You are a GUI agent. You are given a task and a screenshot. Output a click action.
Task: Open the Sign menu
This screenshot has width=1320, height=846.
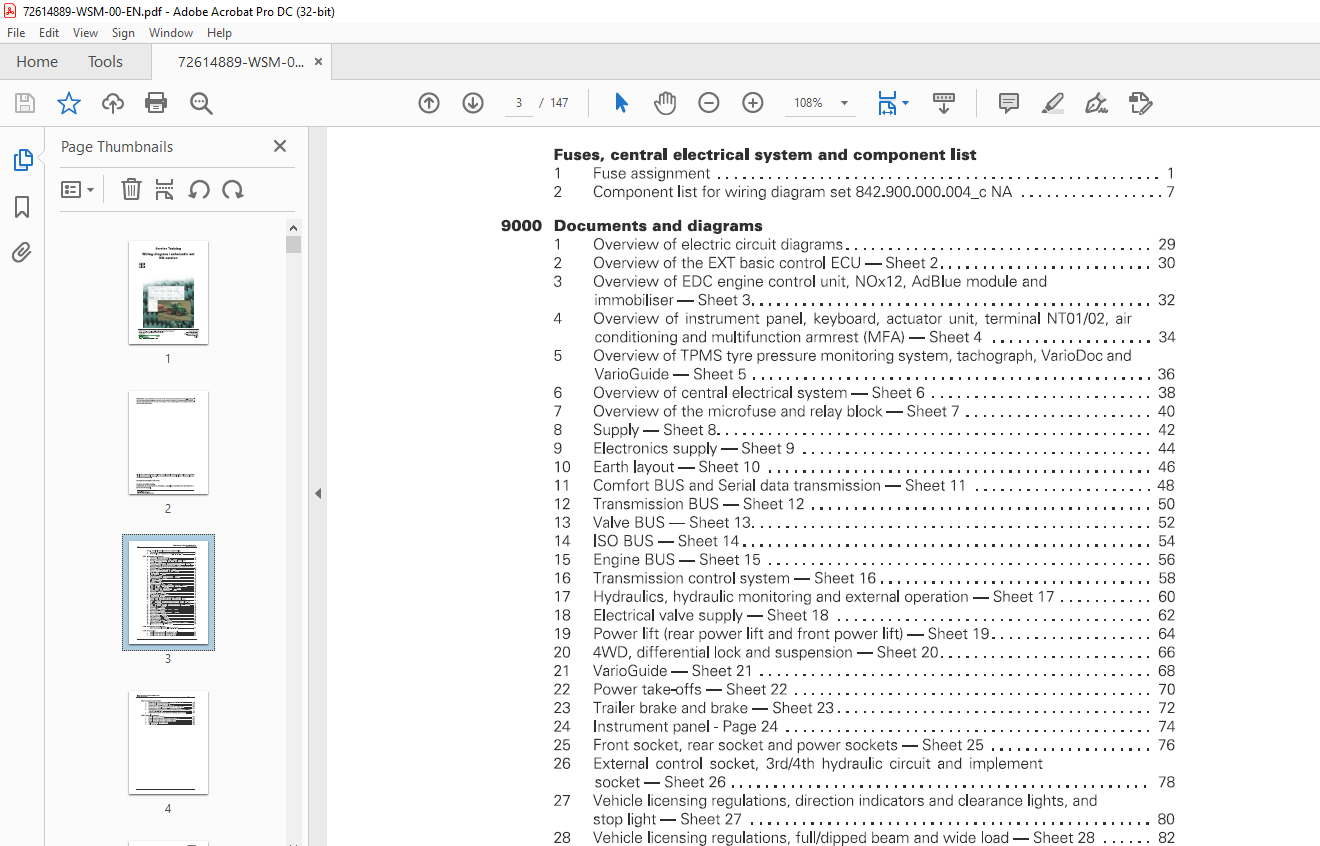tap(123, 33)
